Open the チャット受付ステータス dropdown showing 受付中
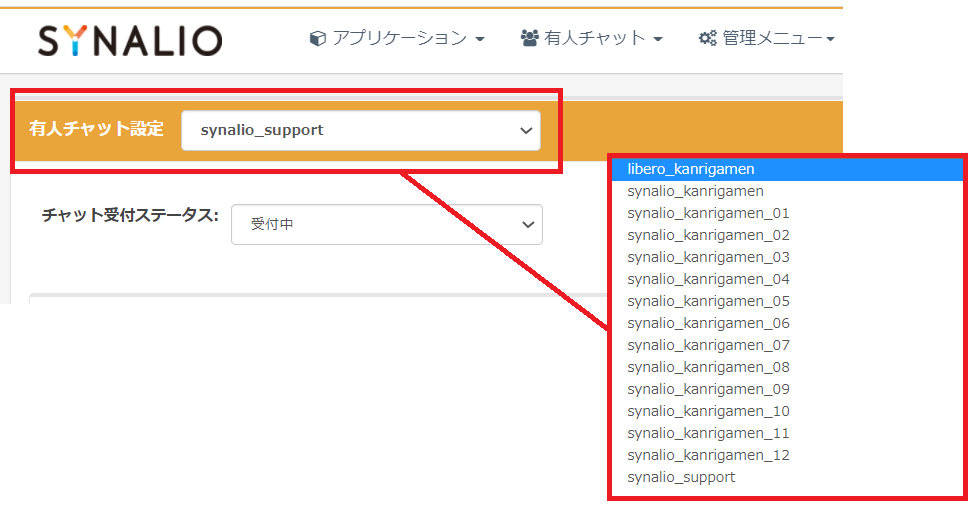This screenshot has height=507, width=979. click(x=386, y=224)
